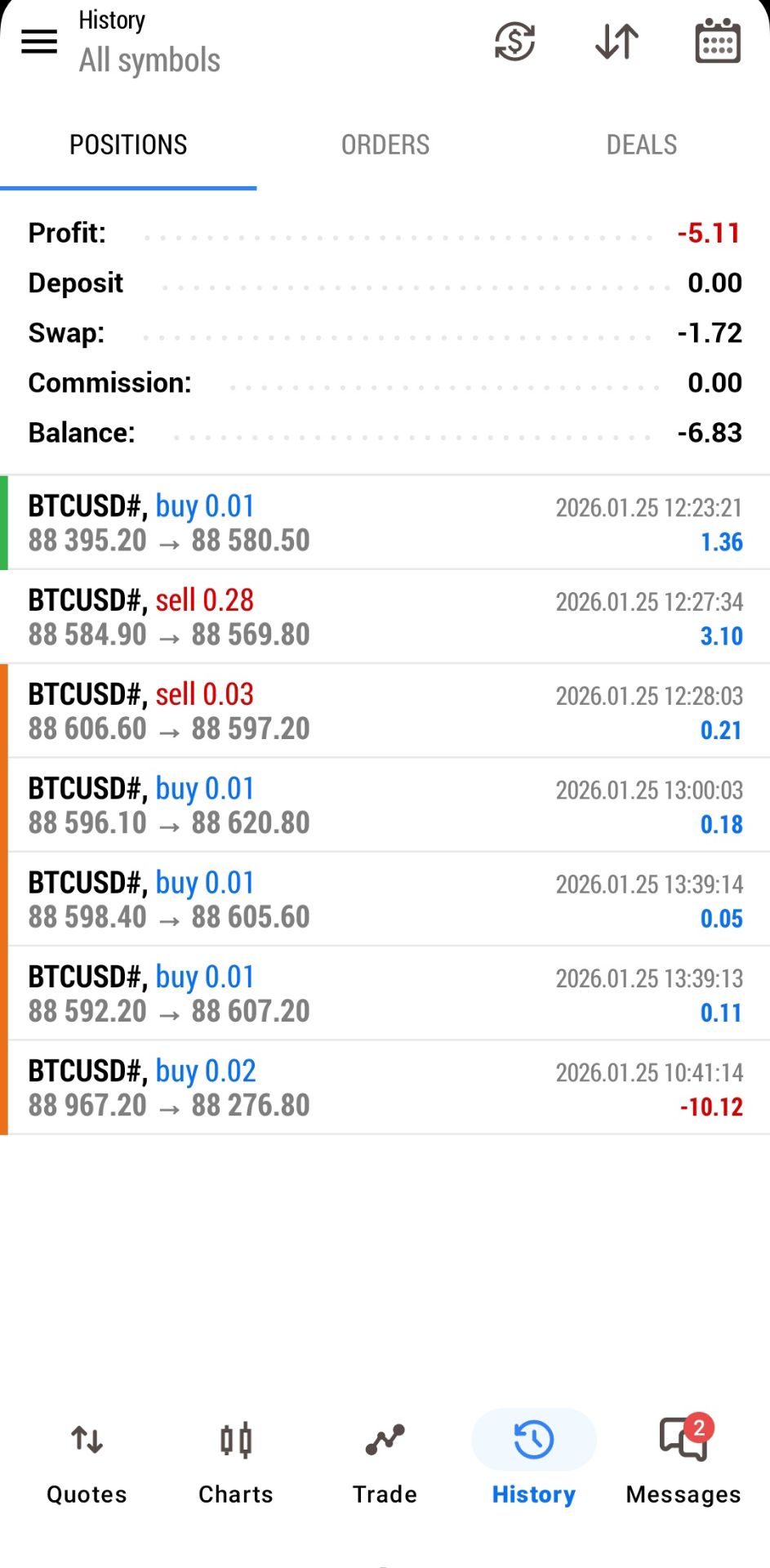Expand the buy 0.01 position at 12:23:21
This screenshot has height=1568, width=770.
coord(385,523)
